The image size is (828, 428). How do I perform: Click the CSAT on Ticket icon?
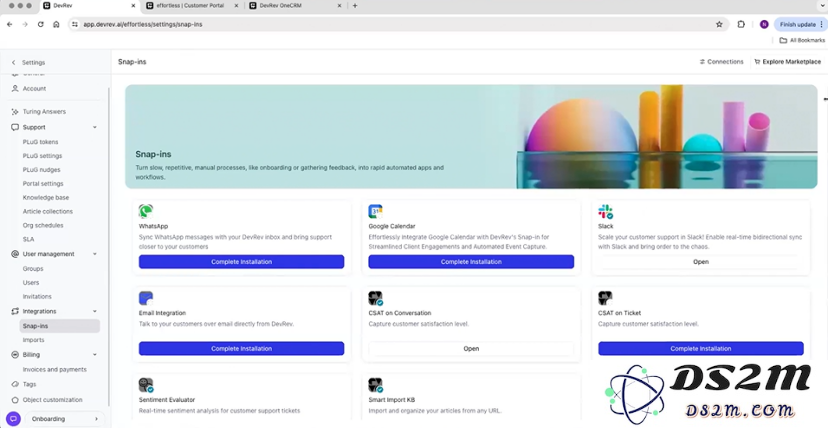click(605, 298)
